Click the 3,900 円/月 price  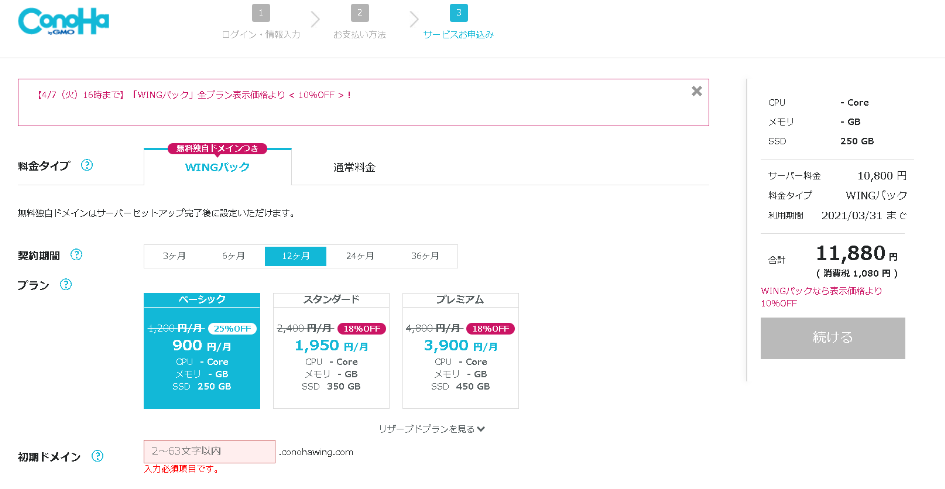[x=460, y=345]
